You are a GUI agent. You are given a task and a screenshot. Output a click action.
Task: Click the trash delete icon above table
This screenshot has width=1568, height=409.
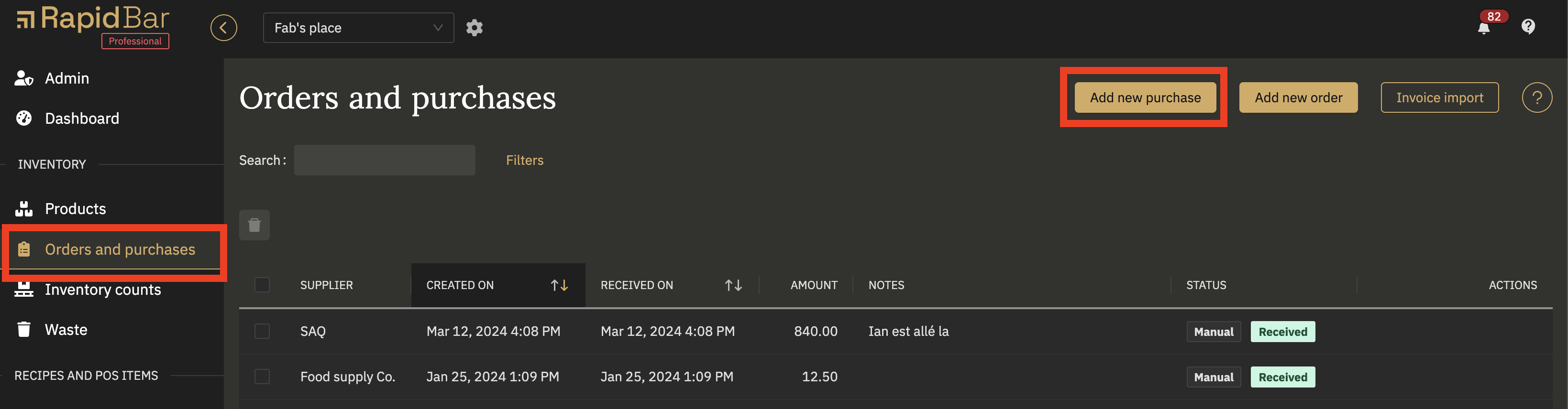click(x=254, y=226)
